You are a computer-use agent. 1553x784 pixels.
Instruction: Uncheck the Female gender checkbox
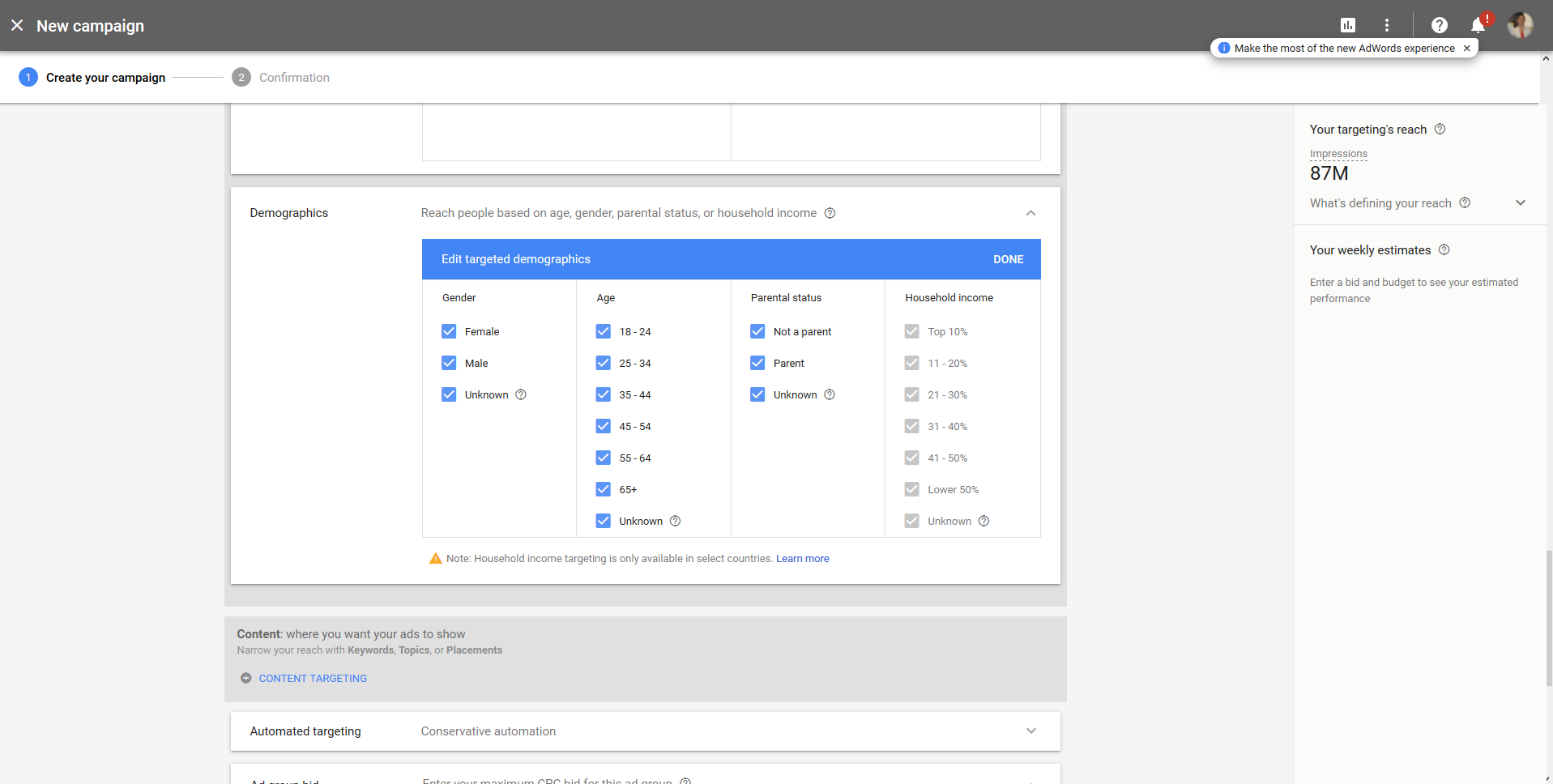(x=449, y=331)
